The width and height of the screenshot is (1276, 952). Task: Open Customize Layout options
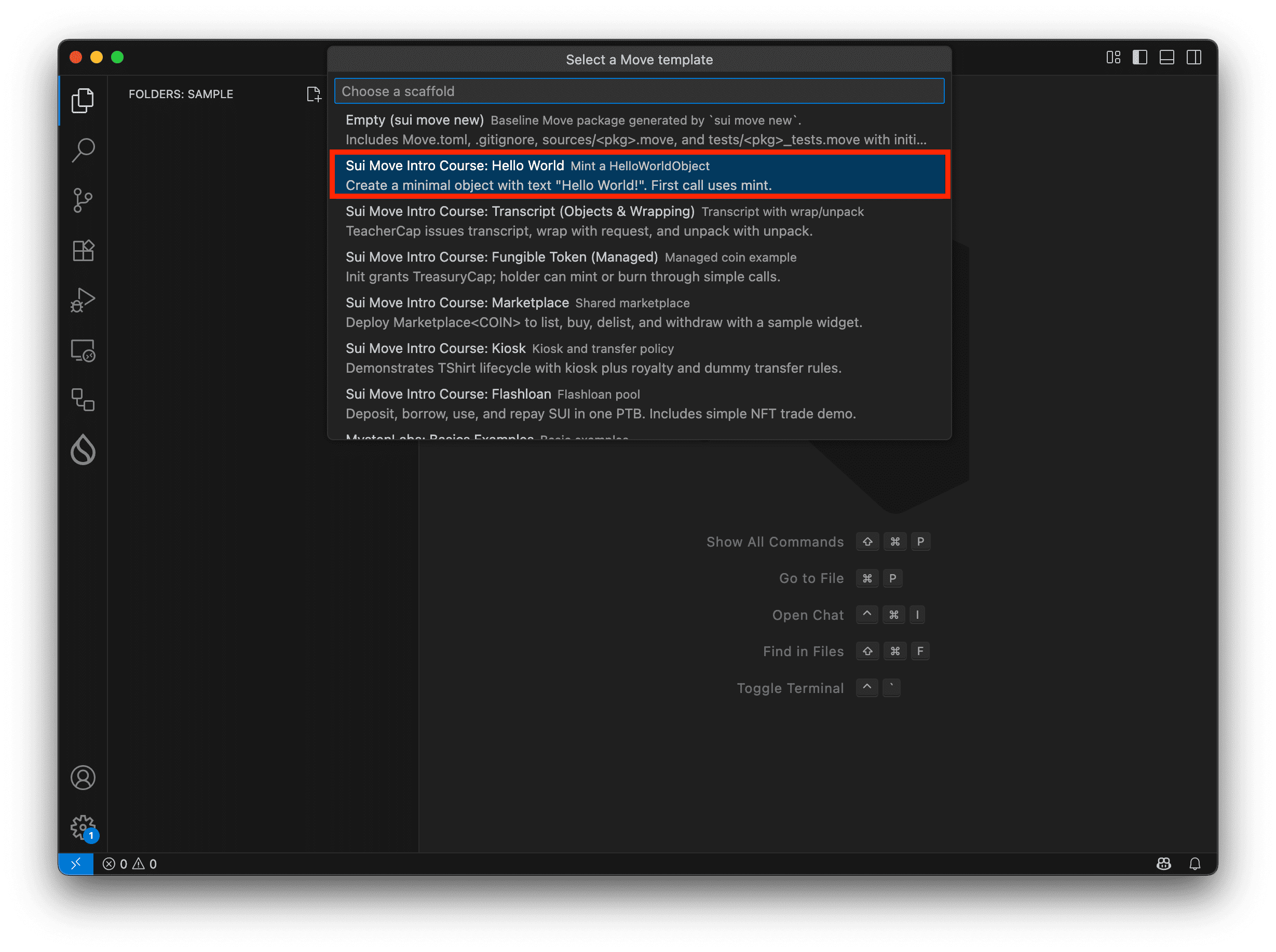click(1113, 58)
